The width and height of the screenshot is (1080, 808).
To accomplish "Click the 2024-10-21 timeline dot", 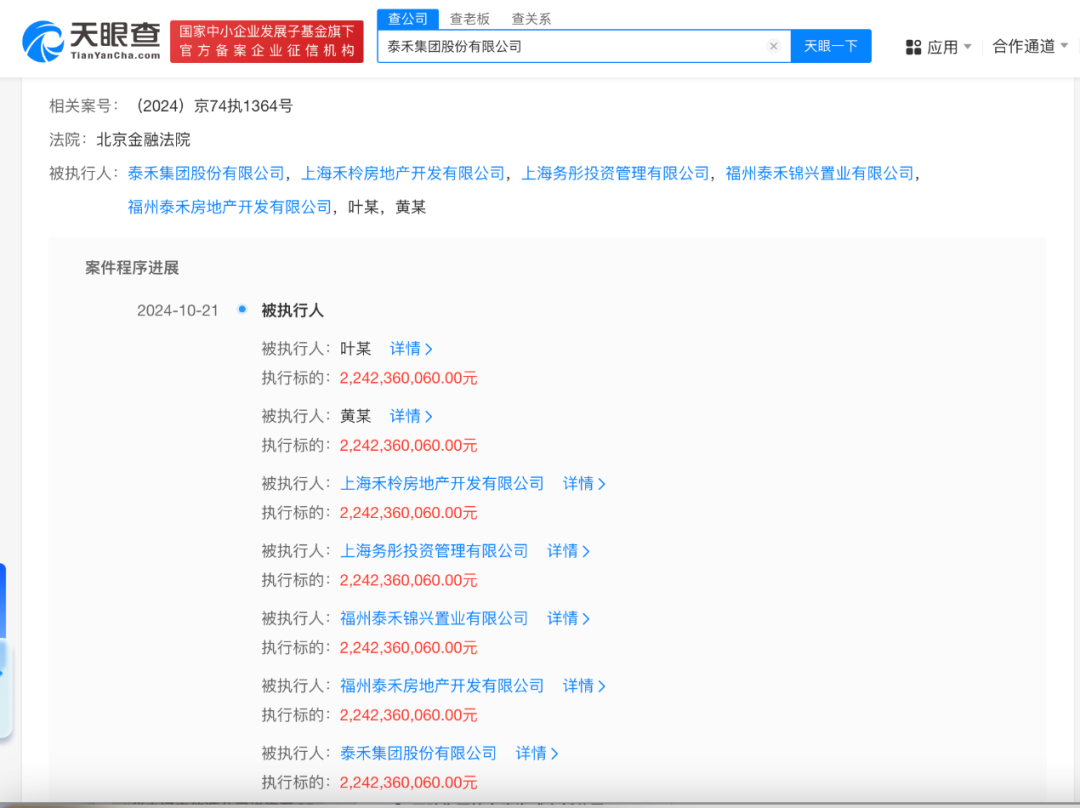I will pos(242,309).
